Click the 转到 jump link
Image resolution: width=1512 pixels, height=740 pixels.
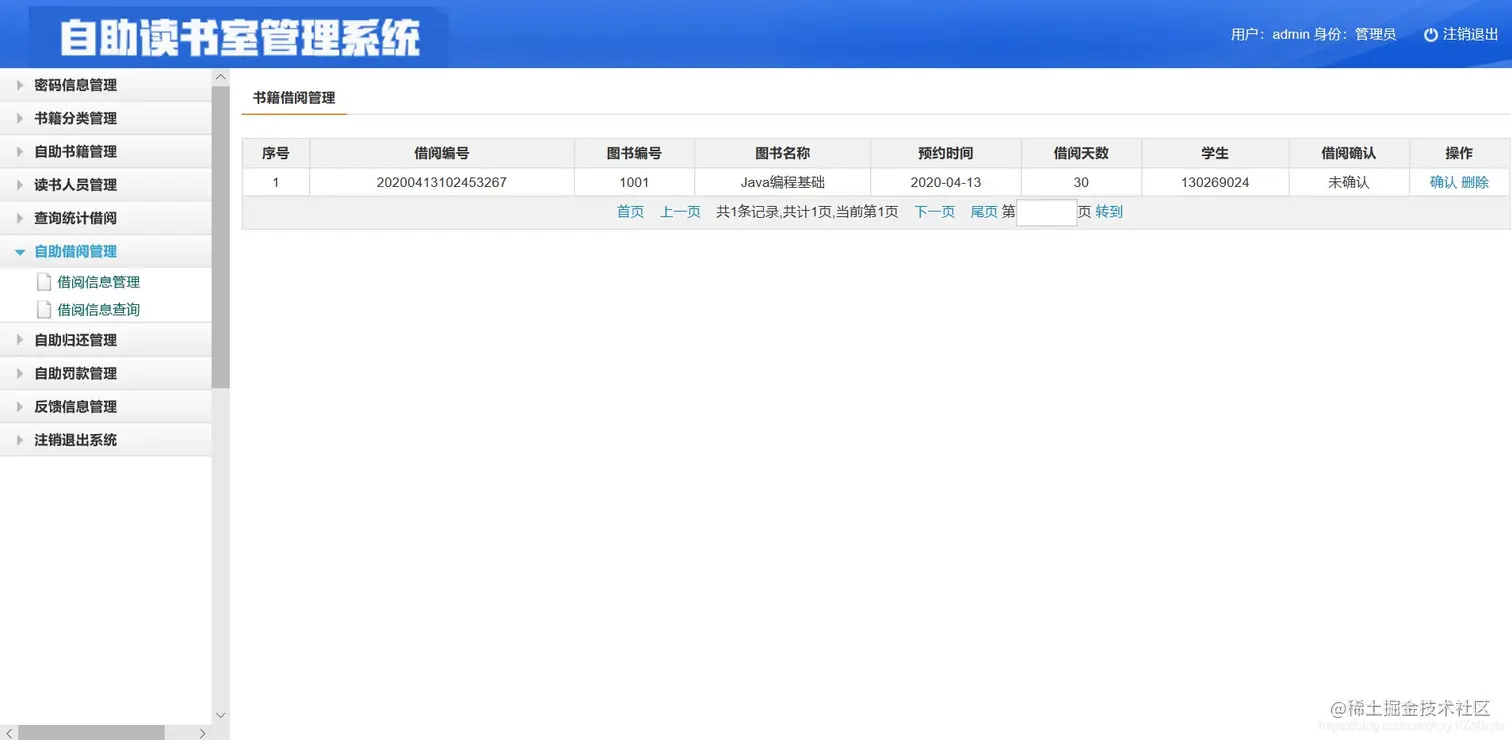click(1109, 212)
